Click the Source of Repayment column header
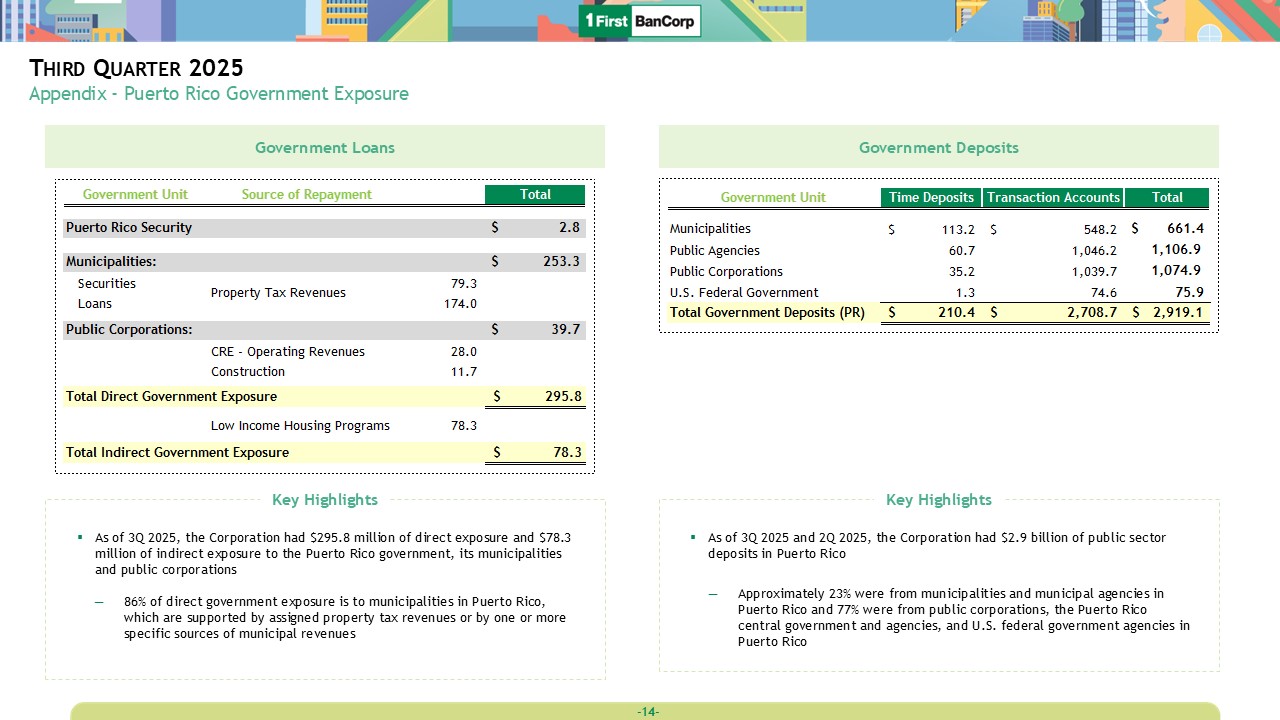Viewport: 1280px width, 720px height. [306, 194]
